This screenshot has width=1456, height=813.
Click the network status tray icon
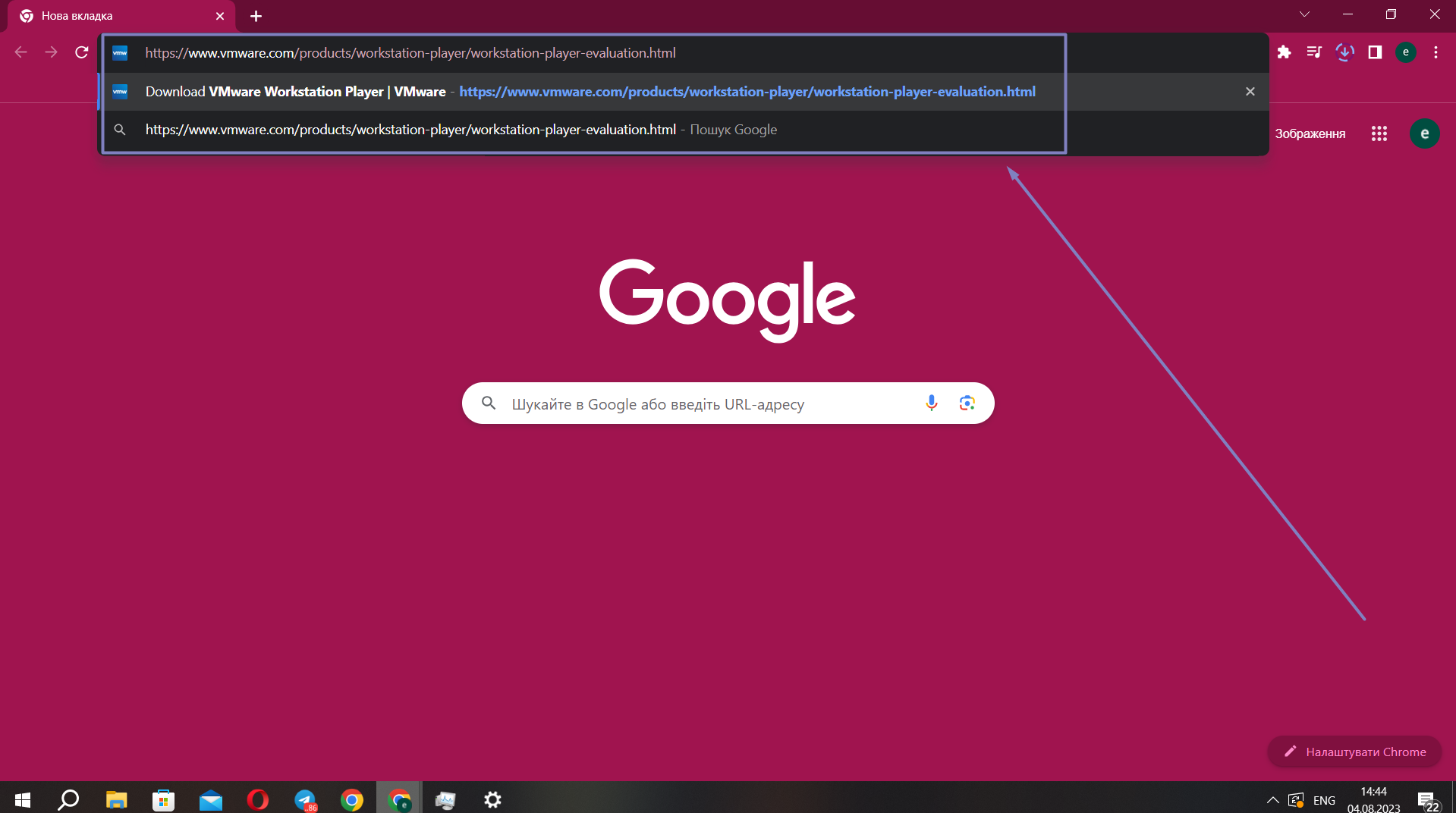coord(1296,800)
